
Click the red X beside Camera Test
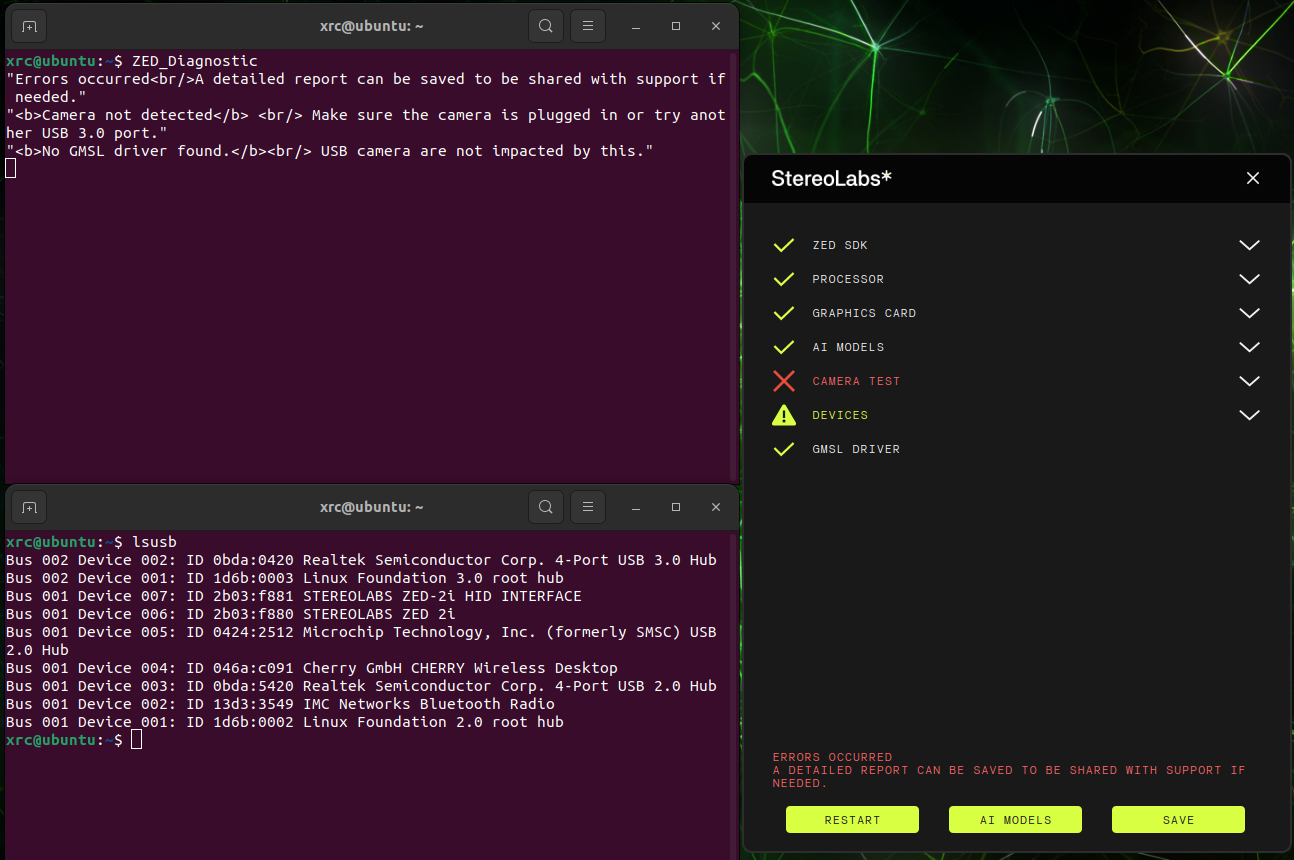click(x=784, y=381)
